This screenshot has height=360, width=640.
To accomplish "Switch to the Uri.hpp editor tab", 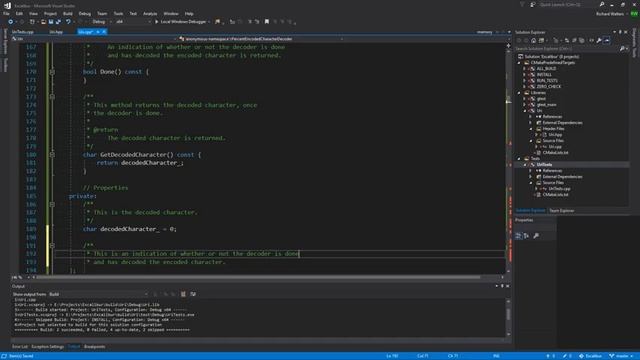I will tap(56, 32).
